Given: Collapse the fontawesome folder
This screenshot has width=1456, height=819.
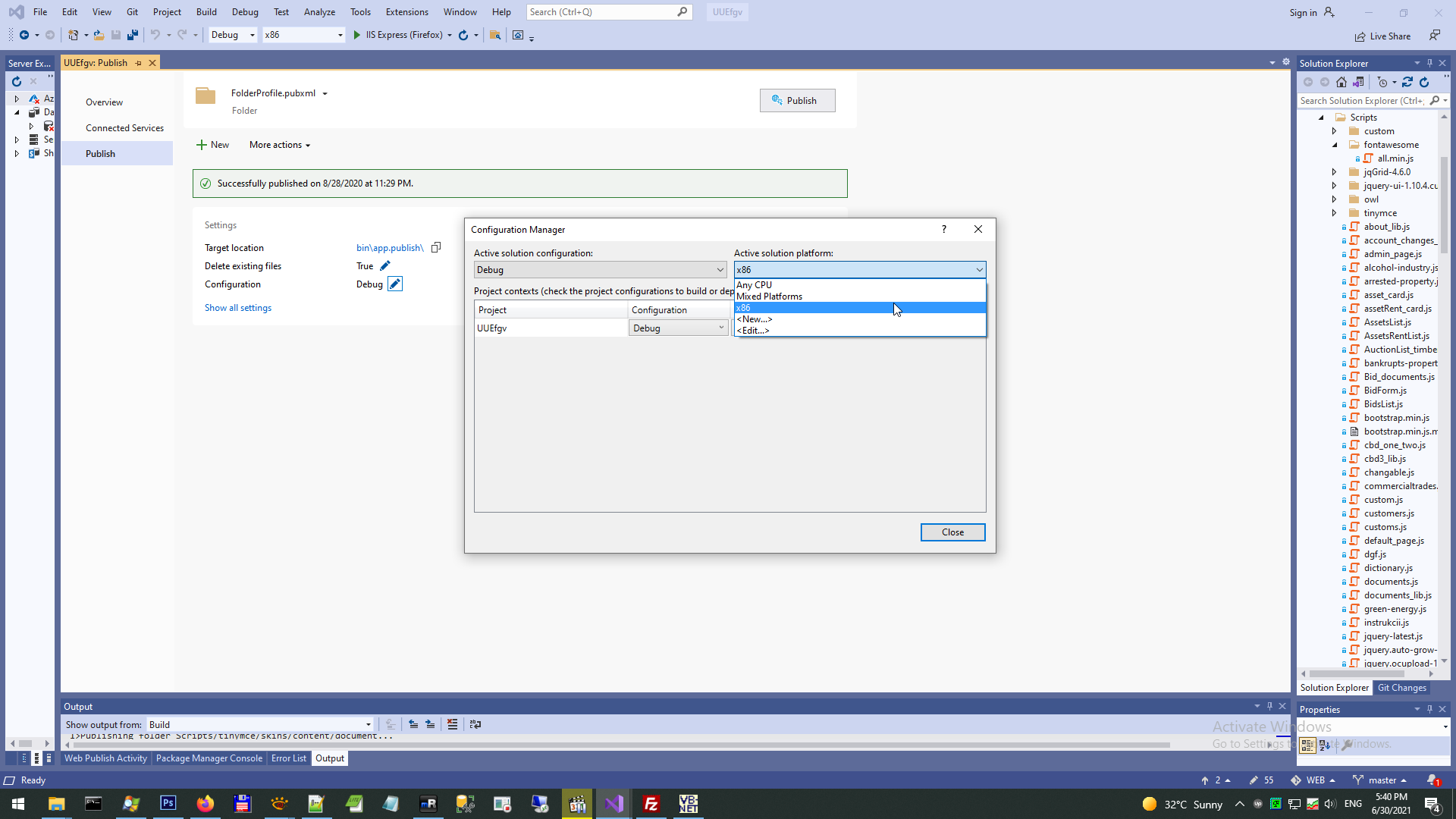Looking at the screenshot, I should [1335, 145].
